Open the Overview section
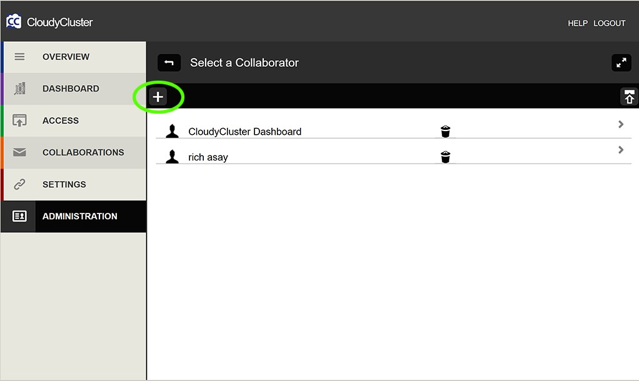 click(x=75, y=57)
